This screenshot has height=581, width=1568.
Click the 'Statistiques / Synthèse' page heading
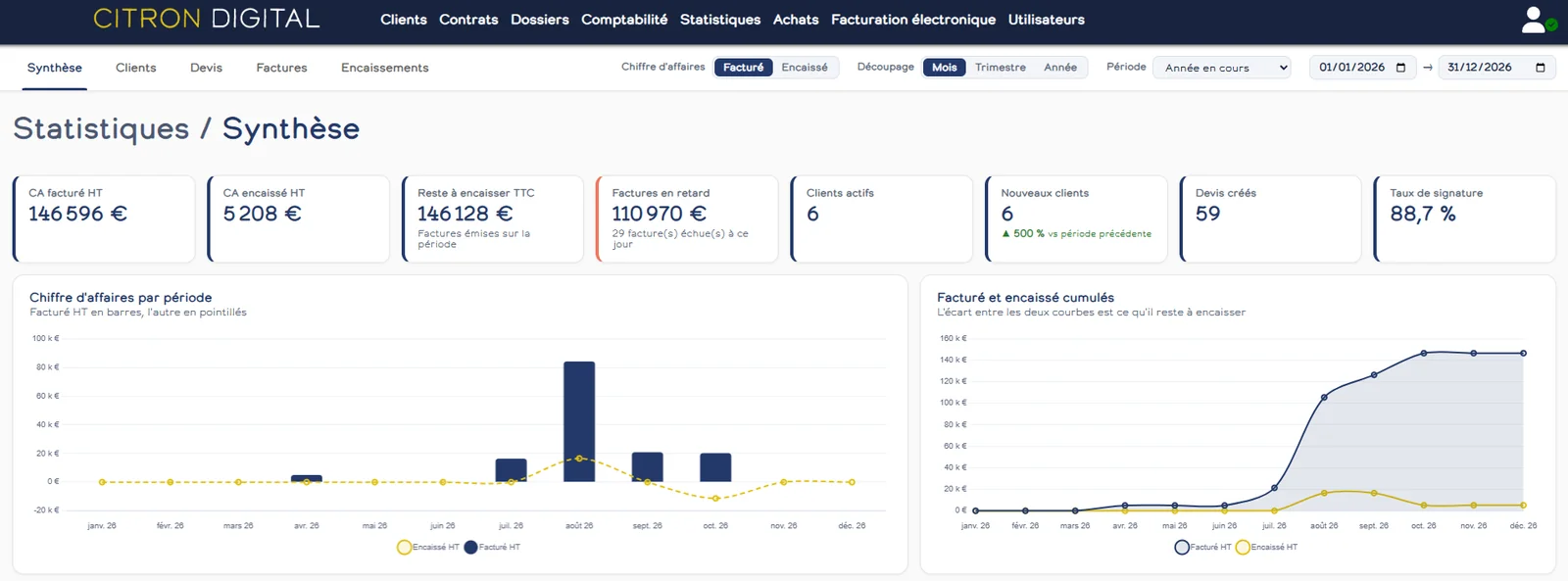coord(186,128)
